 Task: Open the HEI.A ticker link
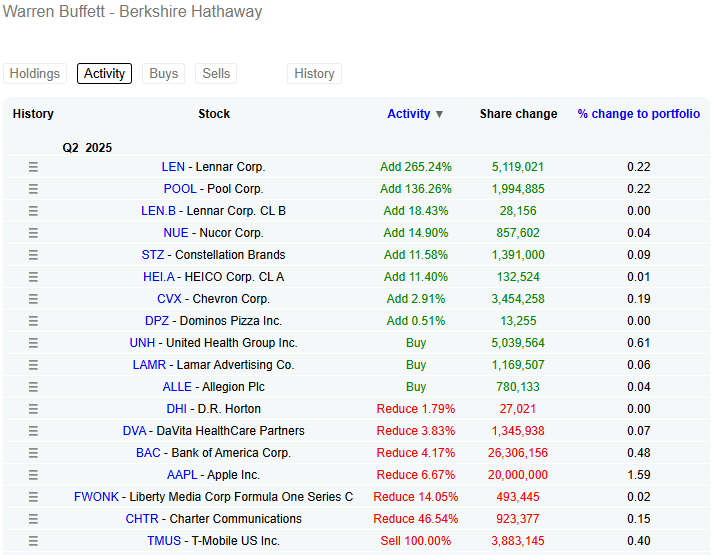(158, 277)
